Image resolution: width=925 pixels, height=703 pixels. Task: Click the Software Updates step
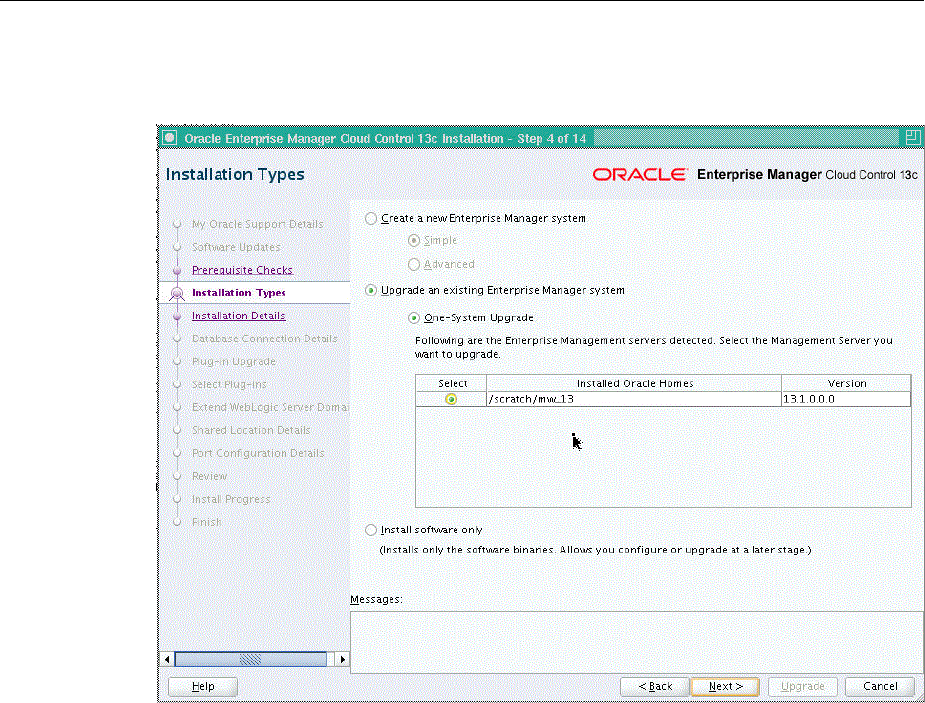pyautogui.click(x=236, y=247)
